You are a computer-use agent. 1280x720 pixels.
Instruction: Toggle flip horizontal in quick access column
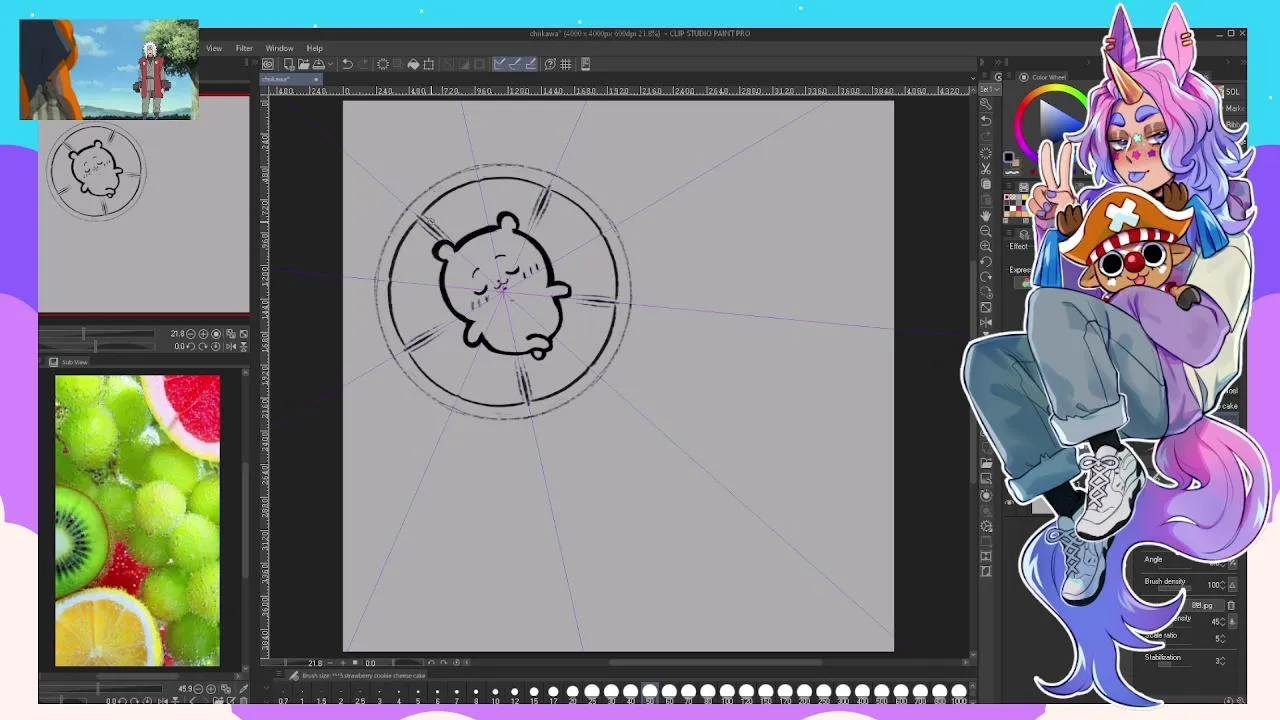click(x=986, y=323)
